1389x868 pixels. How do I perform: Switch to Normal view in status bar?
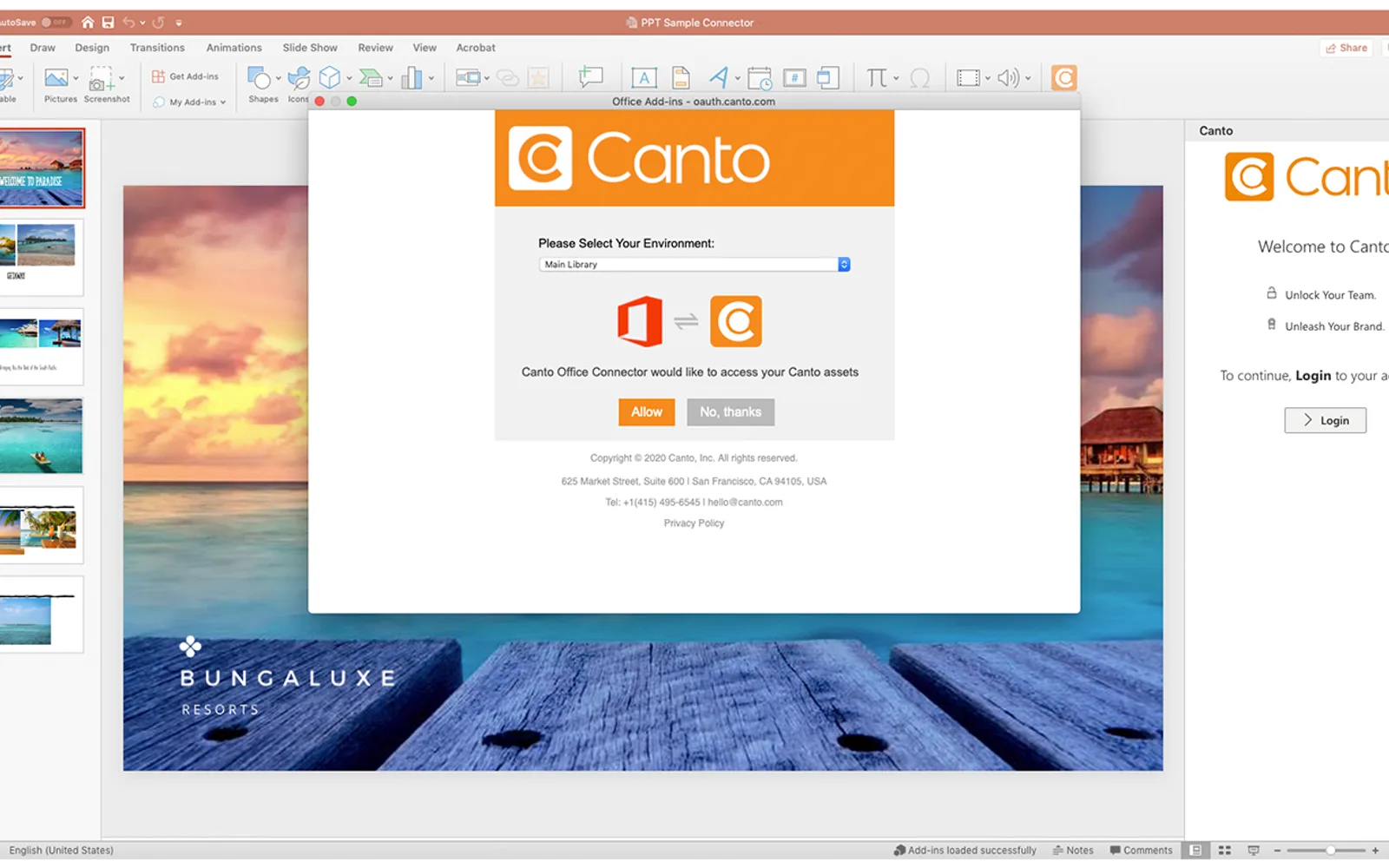point(1195,851)
